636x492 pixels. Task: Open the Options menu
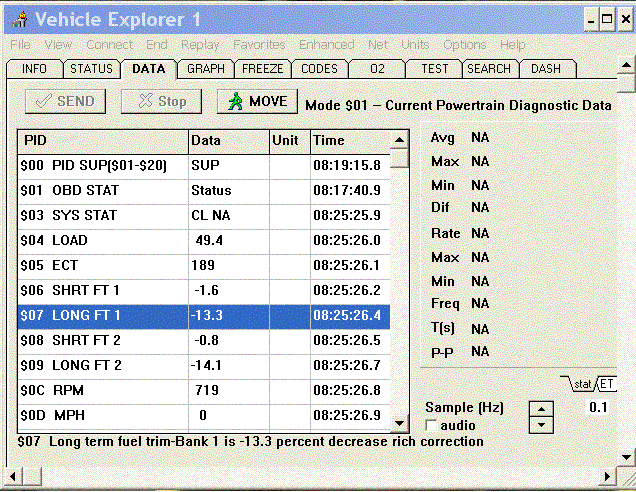pos(464,45)
